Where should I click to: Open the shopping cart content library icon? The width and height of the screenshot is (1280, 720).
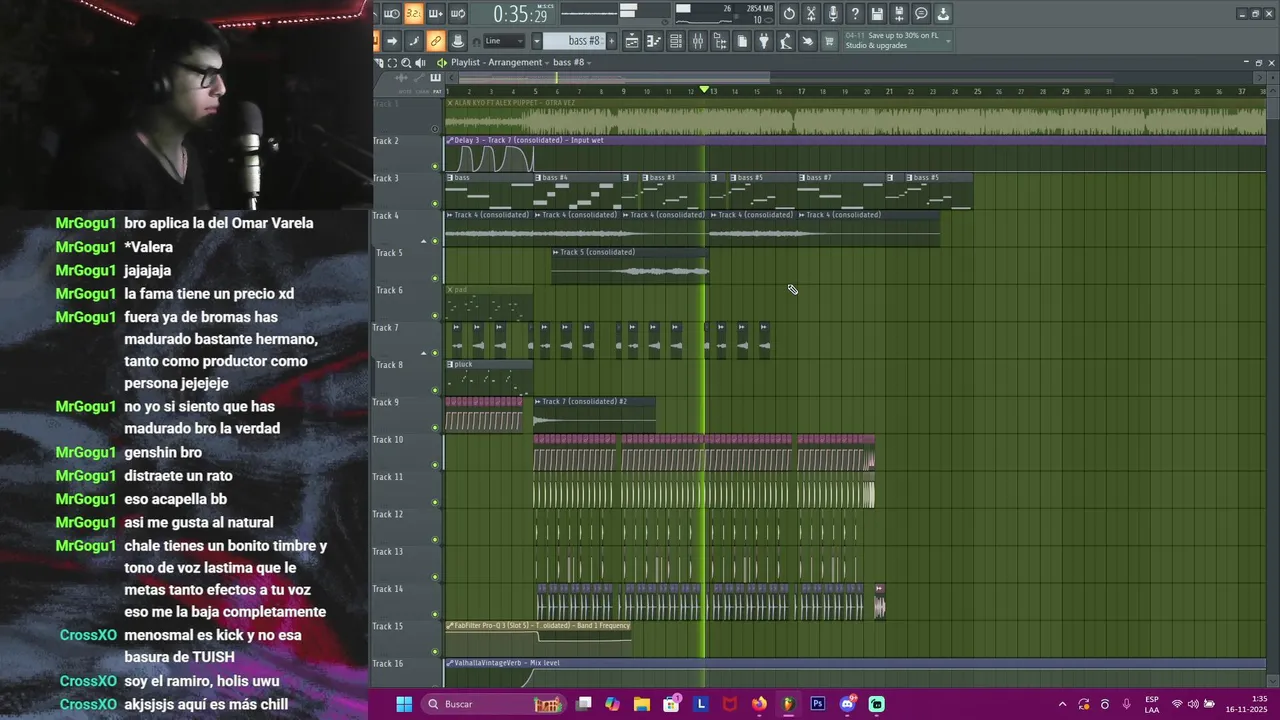pyautogui.click(x=829, y=41)
